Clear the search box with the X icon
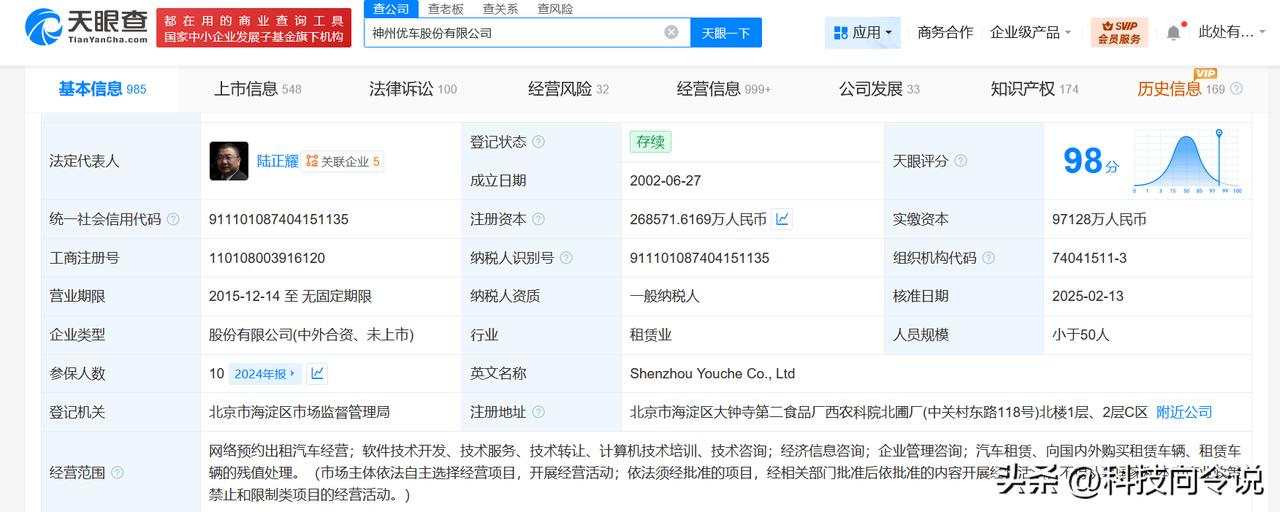The image size is (1280, 512). 671,32
